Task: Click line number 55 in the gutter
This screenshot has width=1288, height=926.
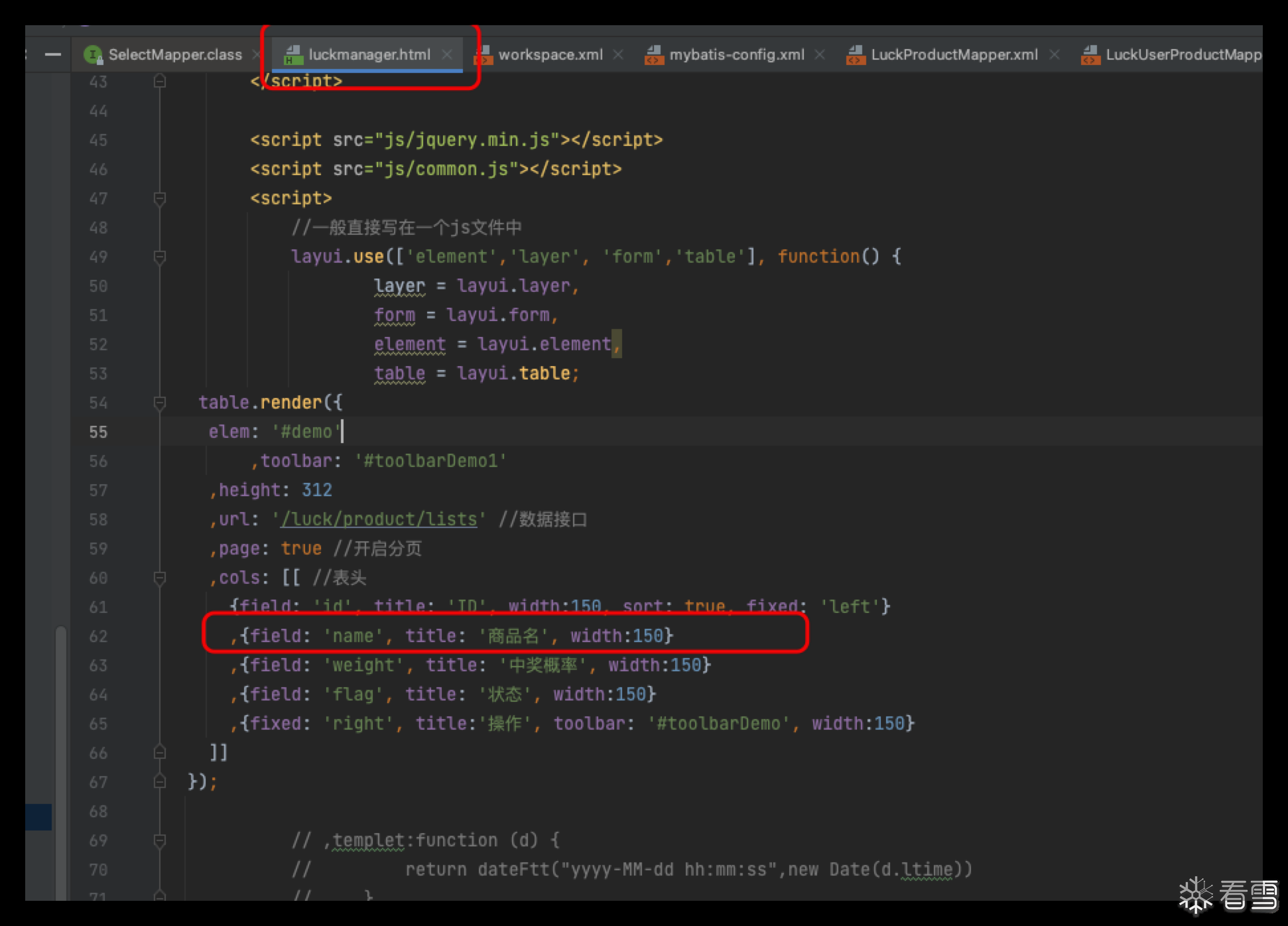Action: [98, 432]
